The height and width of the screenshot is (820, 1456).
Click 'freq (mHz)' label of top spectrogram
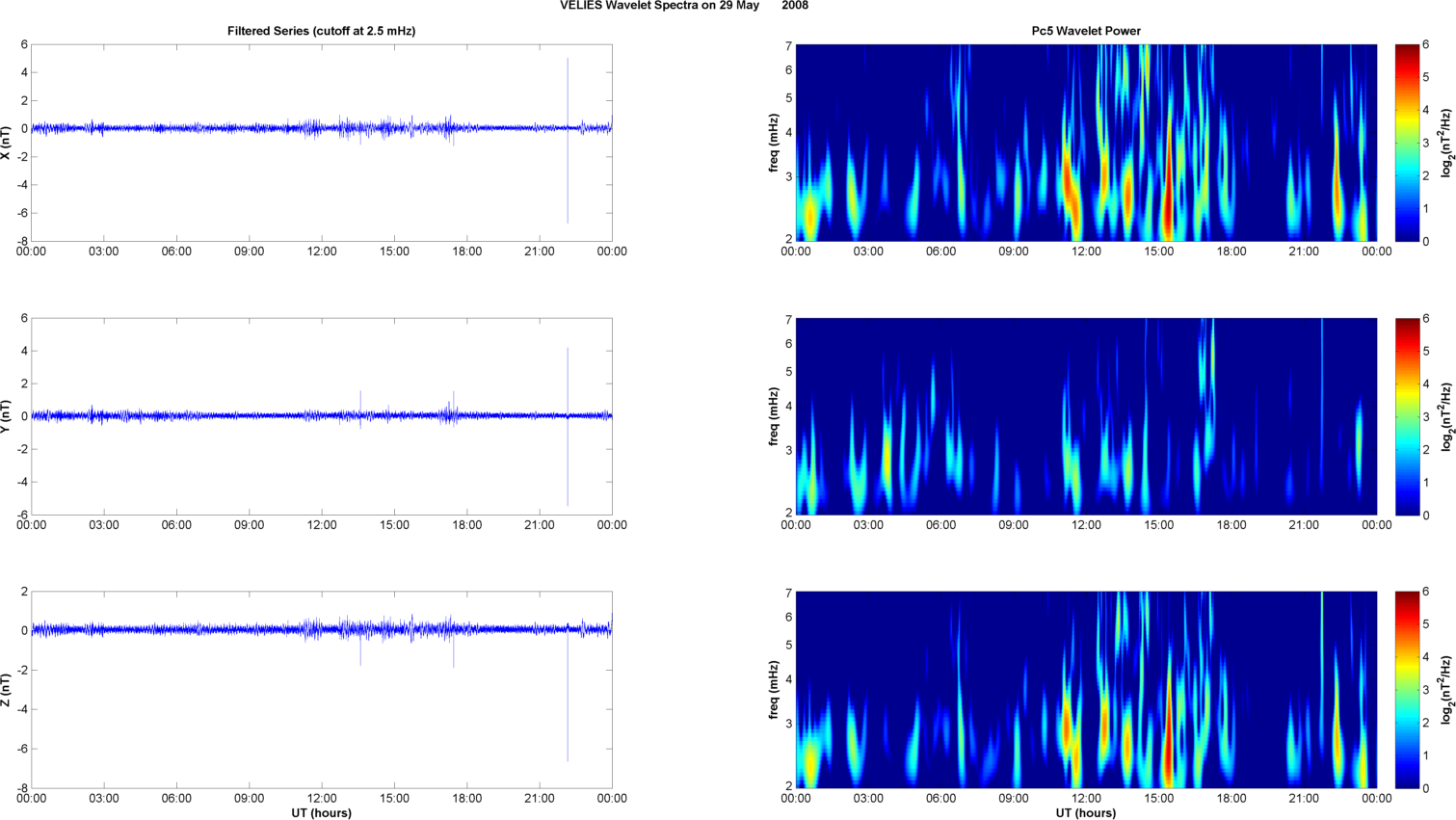(x=774, y=143)
